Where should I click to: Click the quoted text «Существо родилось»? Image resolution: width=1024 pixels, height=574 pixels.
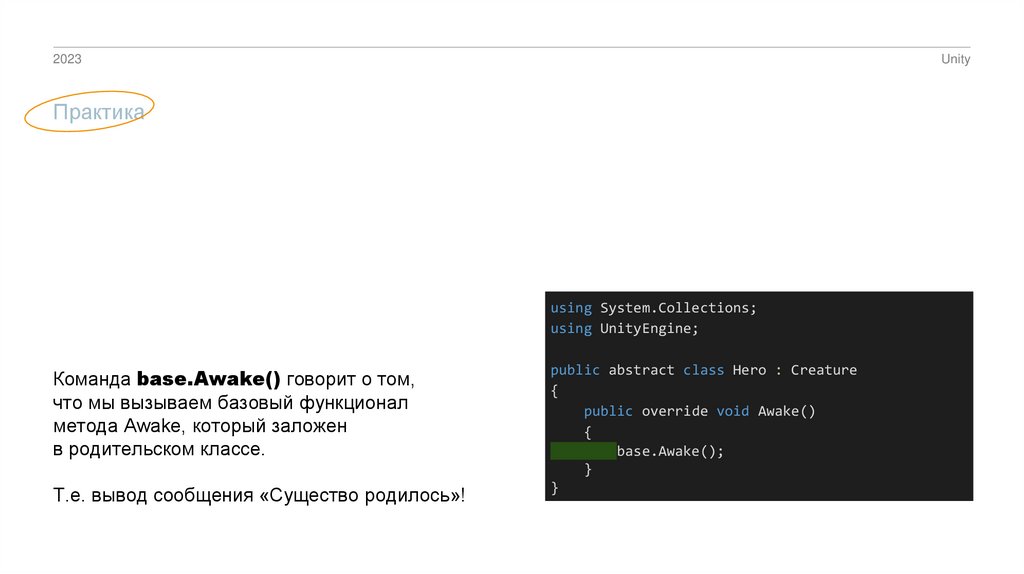click(360, 496)
